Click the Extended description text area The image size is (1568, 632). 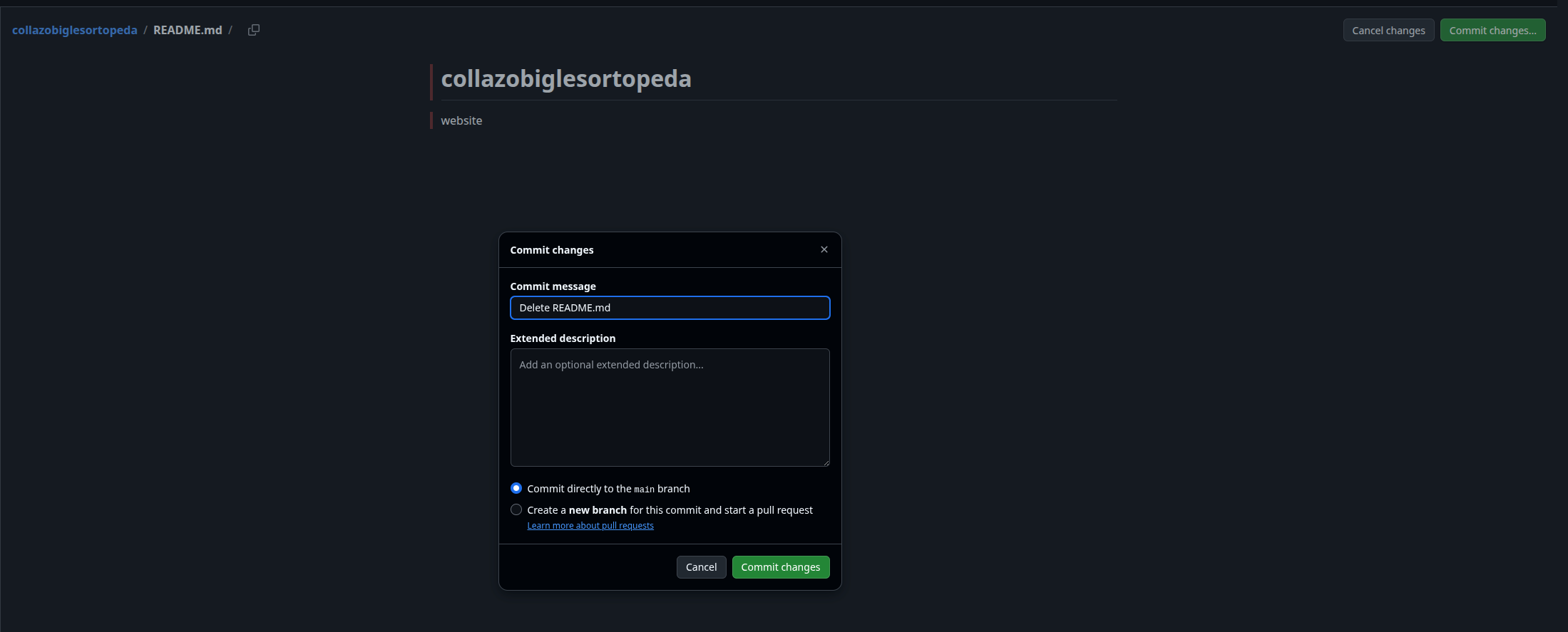coord(670,408)
